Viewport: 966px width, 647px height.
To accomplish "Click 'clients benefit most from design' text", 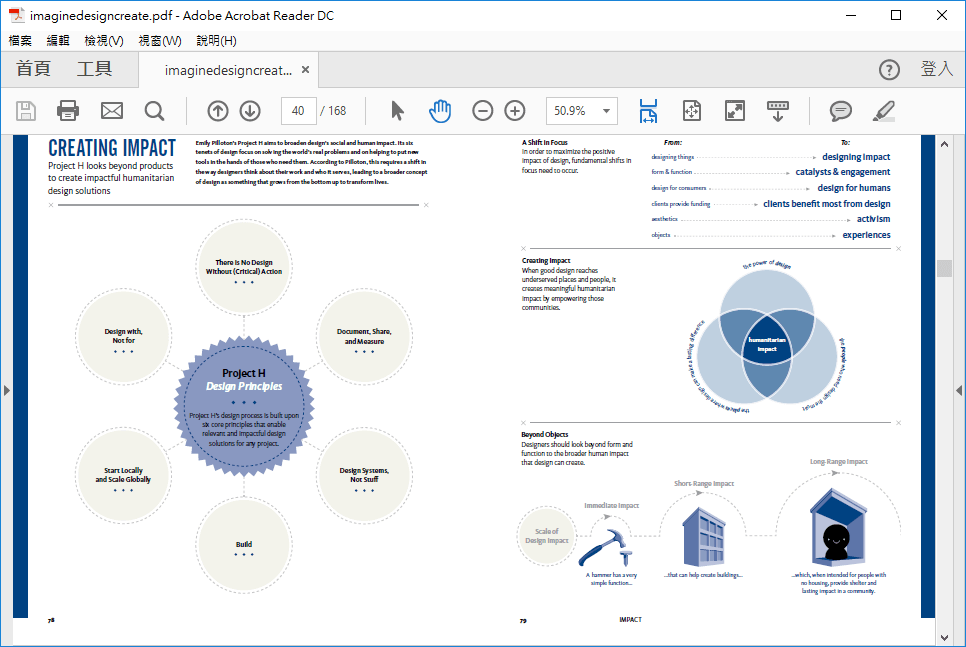I will tap(826, 204).
